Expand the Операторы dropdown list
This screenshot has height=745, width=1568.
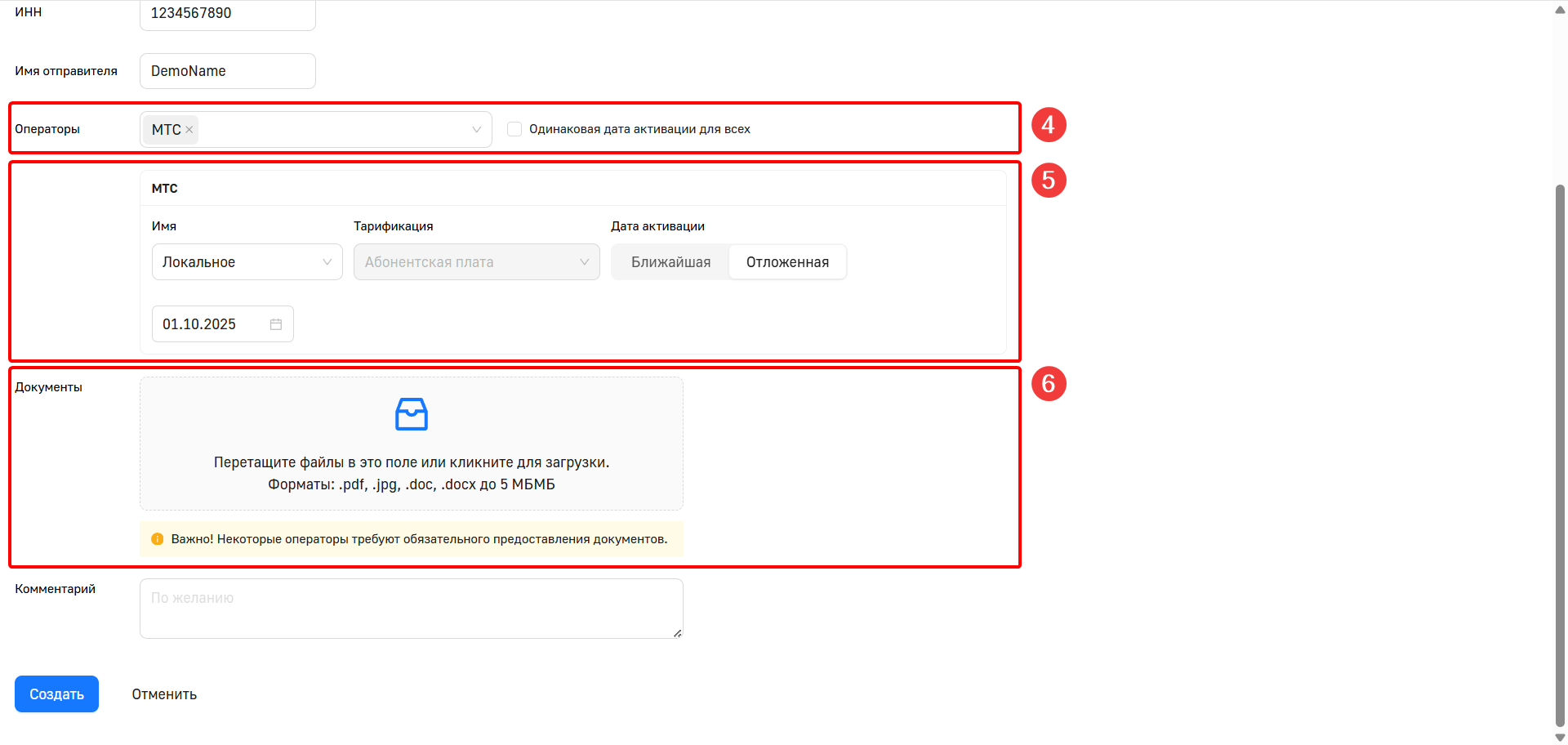476,130
